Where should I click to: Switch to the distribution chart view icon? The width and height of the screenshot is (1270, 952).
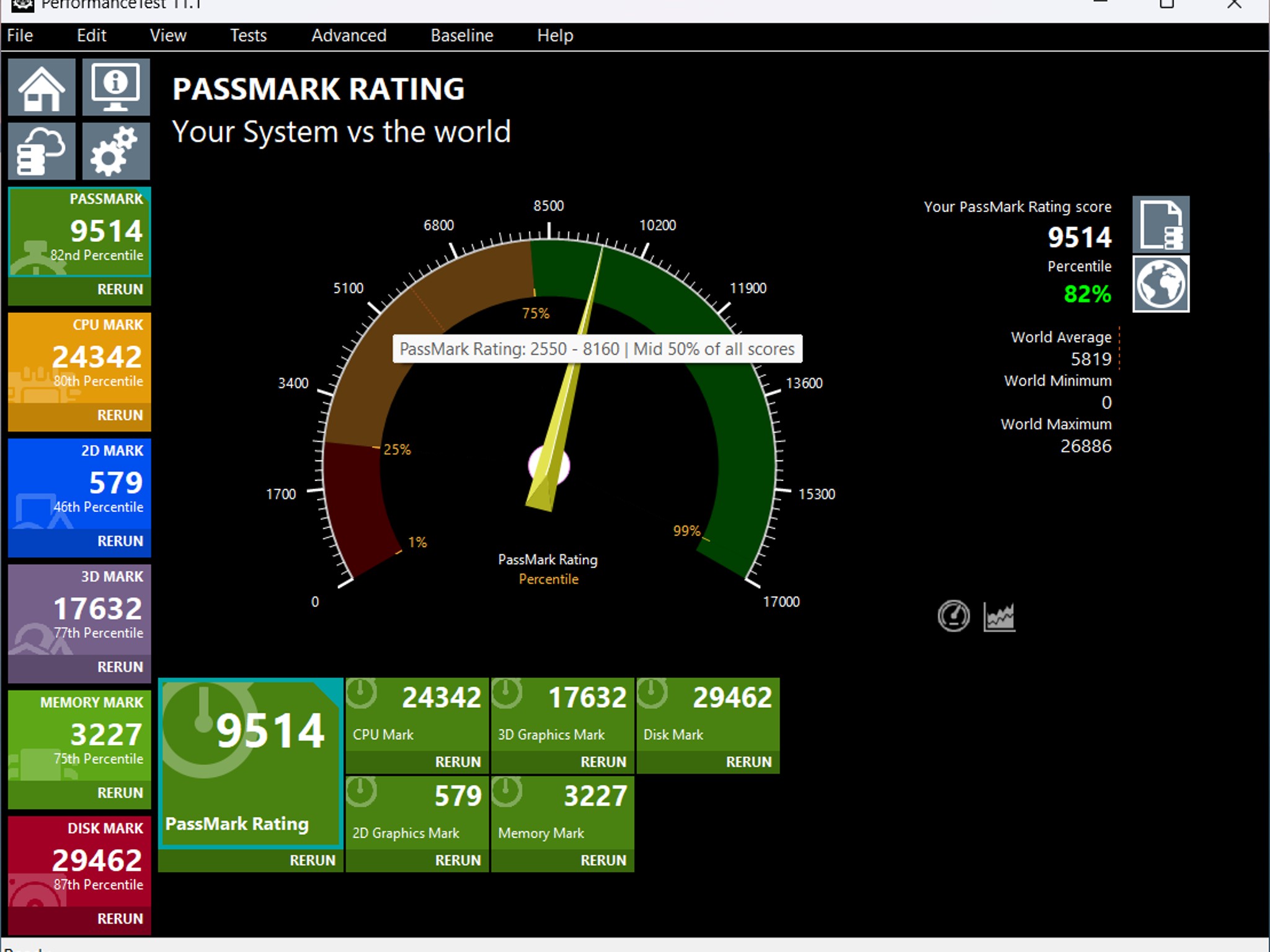pos(1000,617)
